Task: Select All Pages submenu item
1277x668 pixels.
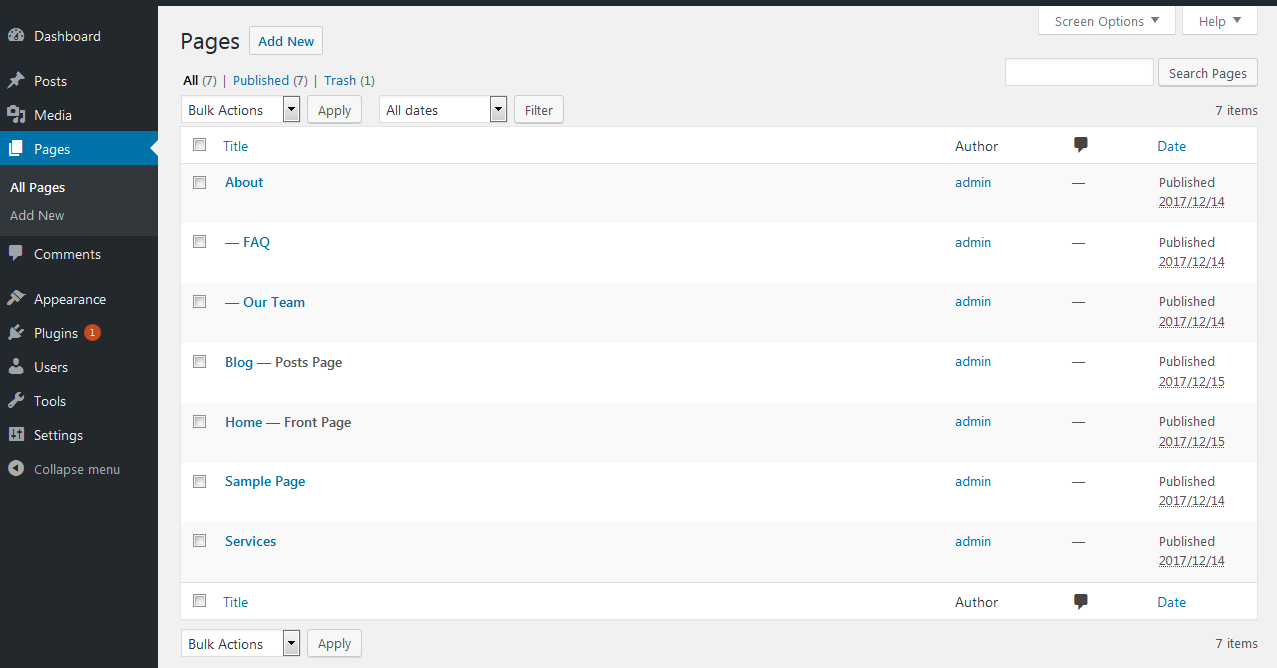Action: [38, 187]
